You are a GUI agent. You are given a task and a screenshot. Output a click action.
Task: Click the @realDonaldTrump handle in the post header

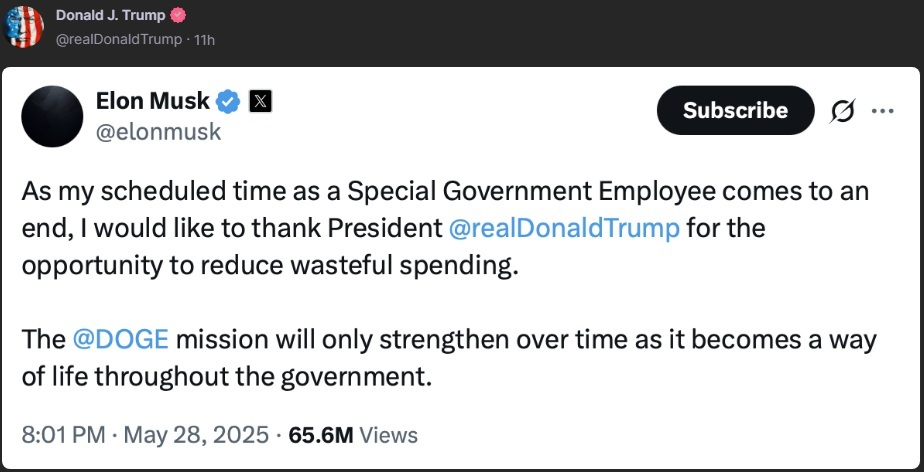(119, 39)
